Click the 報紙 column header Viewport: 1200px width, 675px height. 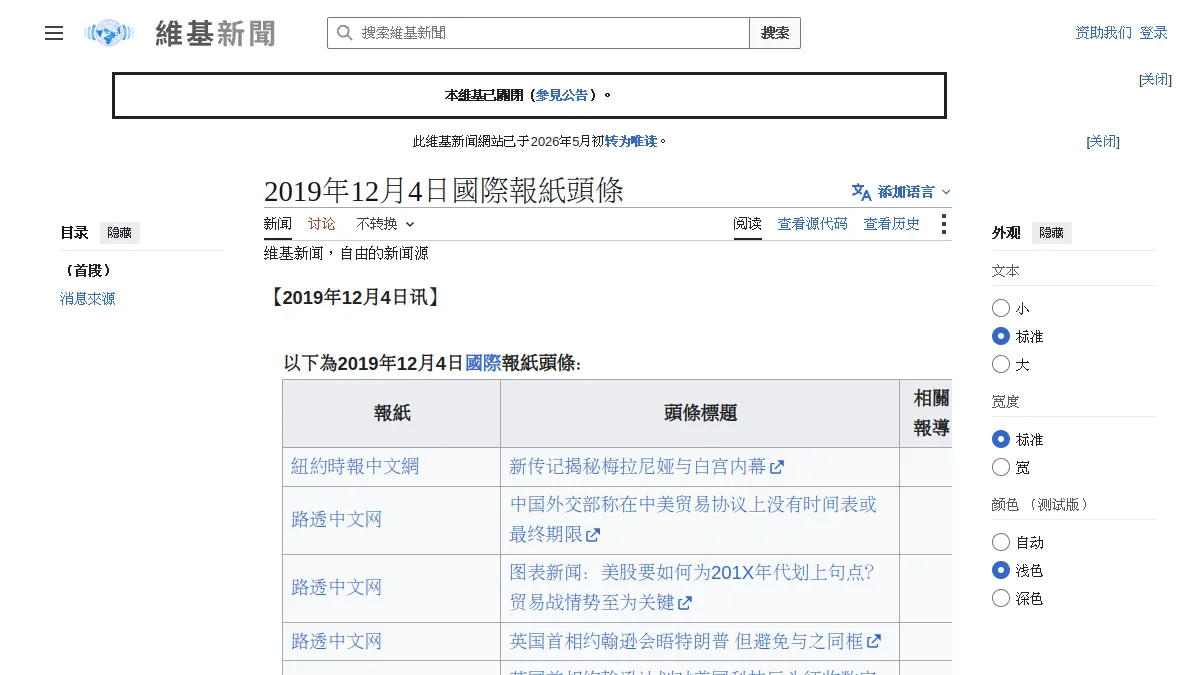click(392, 413)
